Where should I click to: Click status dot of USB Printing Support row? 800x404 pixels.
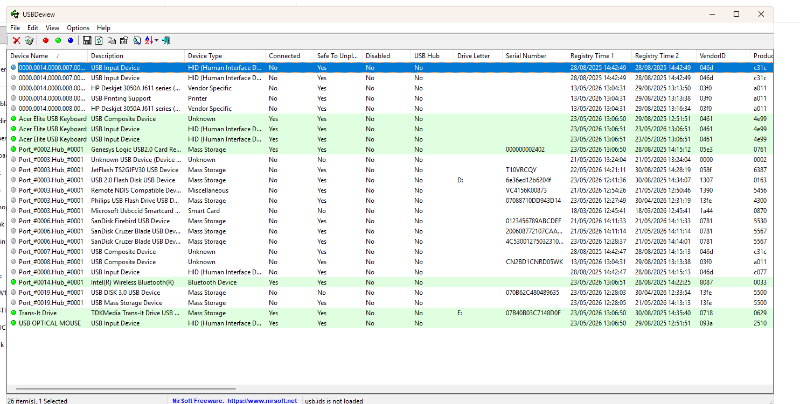[13, 98]
